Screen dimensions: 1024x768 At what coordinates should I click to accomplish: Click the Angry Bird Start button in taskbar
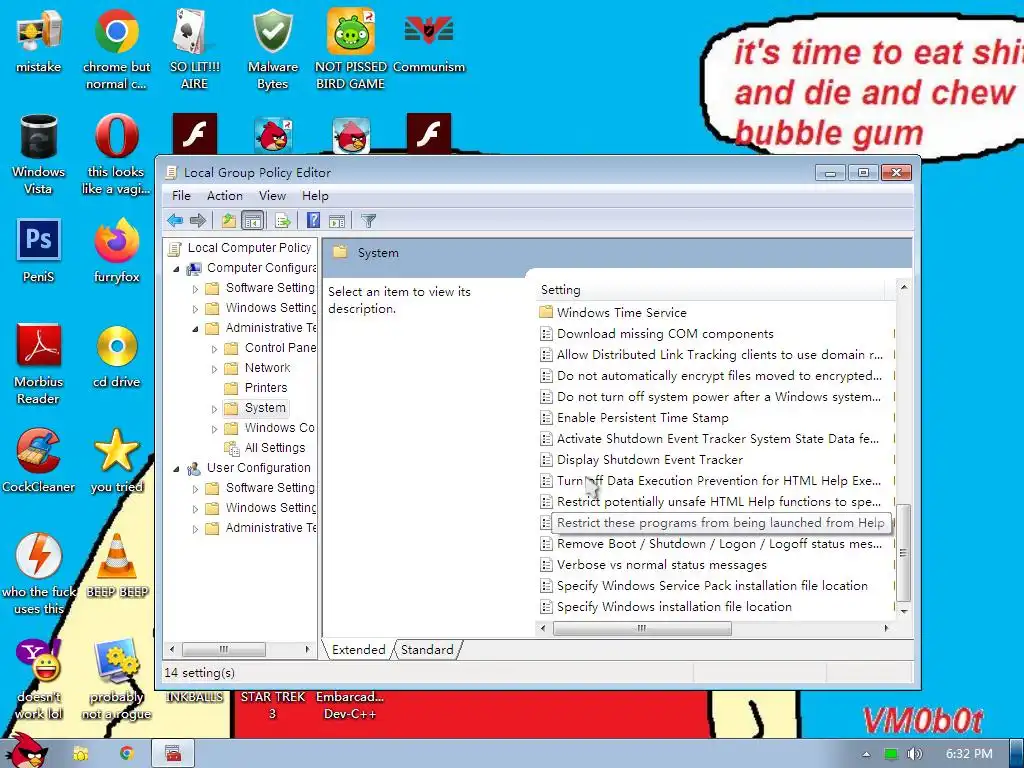click(27, 751)
